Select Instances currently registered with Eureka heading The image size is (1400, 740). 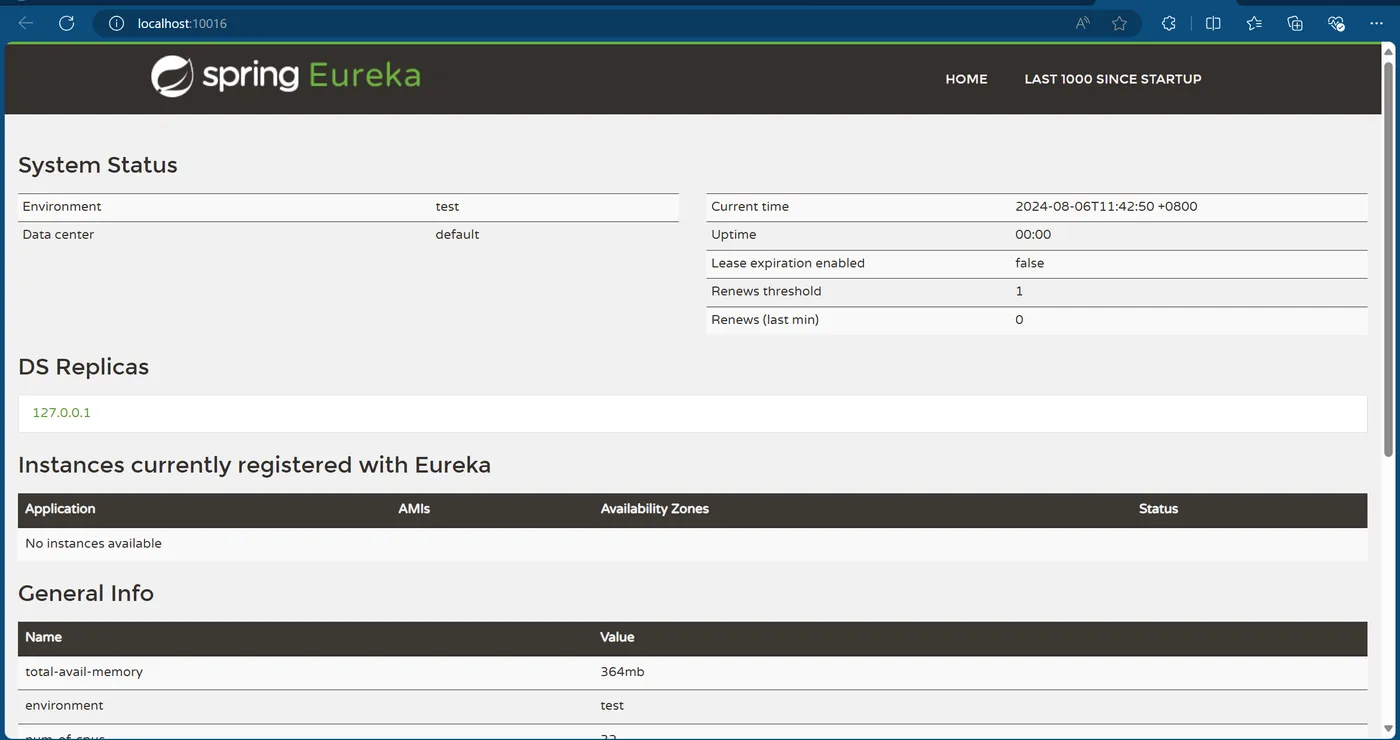[254, 465]
